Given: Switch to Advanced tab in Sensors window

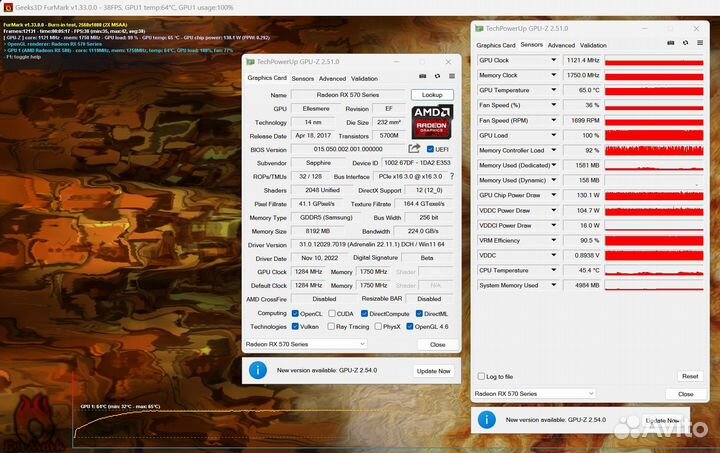Looking at the screenshot, I should (x=561, y=45).
